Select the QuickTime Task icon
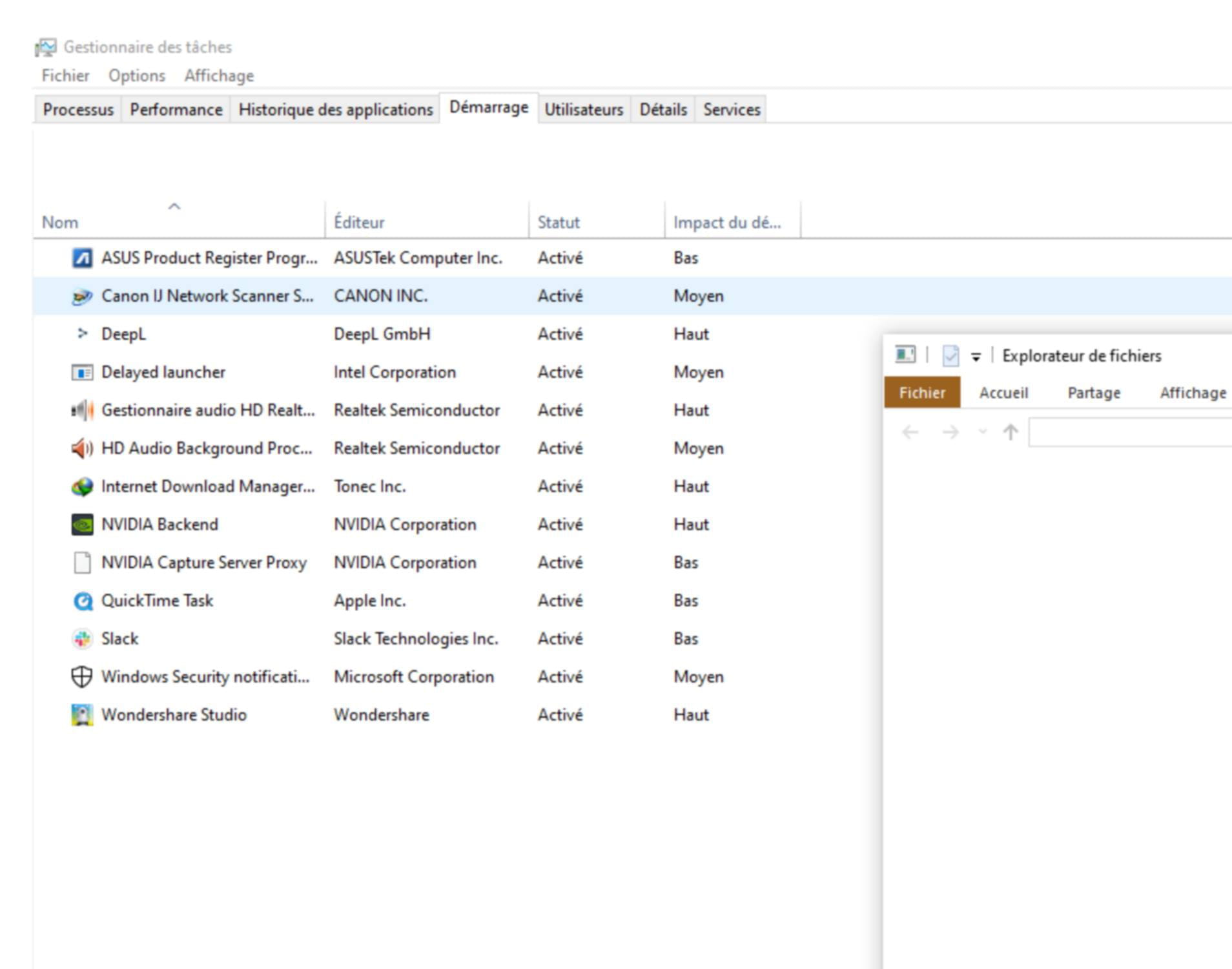 click(x=82, y=601)
